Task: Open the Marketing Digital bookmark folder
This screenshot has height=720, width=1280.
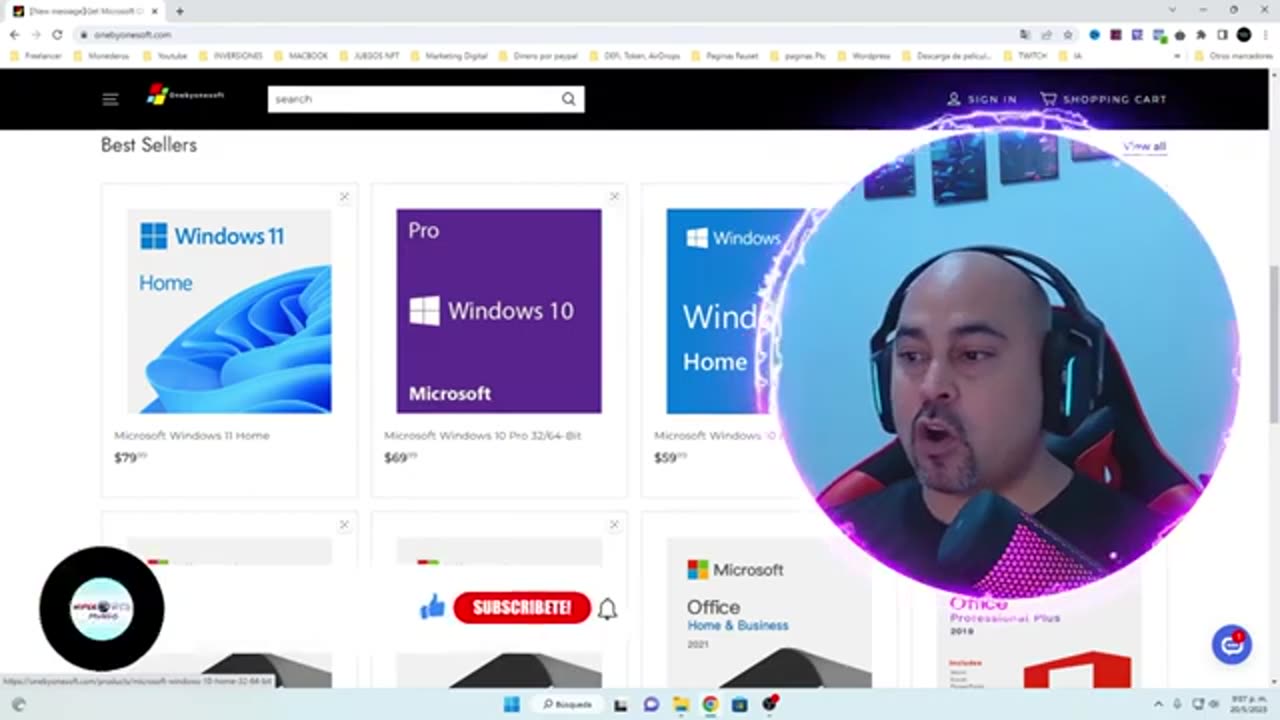Action: tap(449, 56)
